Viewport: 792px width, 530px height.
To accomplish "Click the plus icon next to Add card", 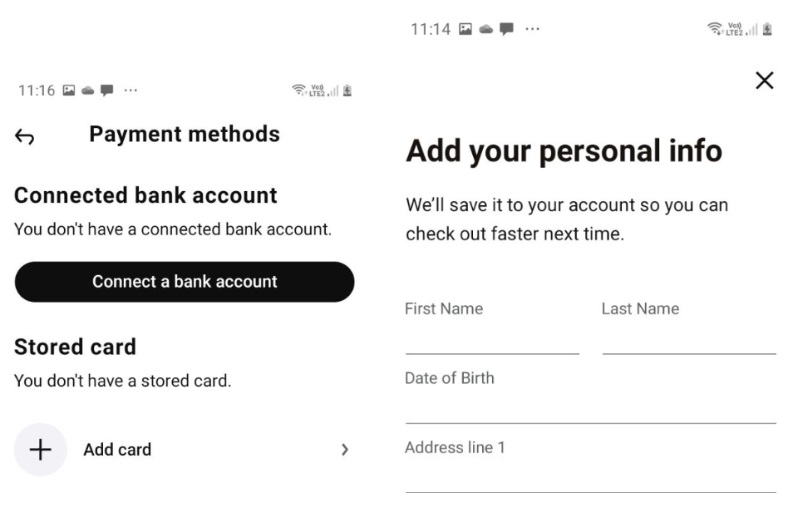I will pos(40,449).
